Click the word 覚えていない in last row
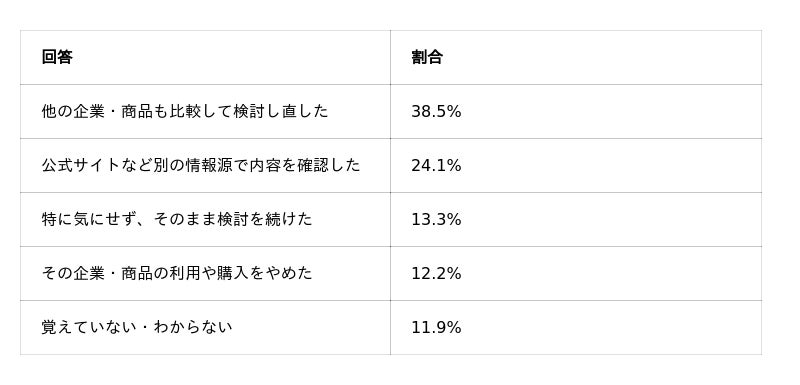This screenshot has width=800, height=385. [x=89, y=327]
